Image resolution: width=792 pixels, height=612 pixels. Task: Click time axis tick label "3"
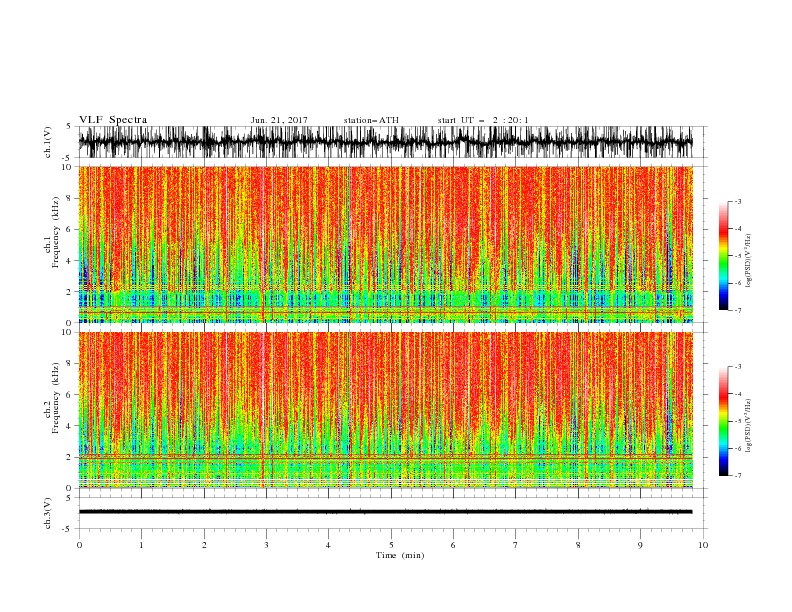click(x=266, y=545)
